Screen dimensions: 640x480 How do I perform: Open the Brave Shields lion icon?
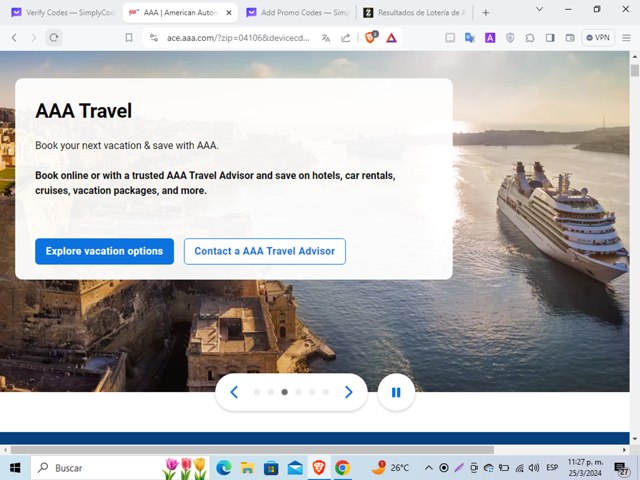[371, 38]
